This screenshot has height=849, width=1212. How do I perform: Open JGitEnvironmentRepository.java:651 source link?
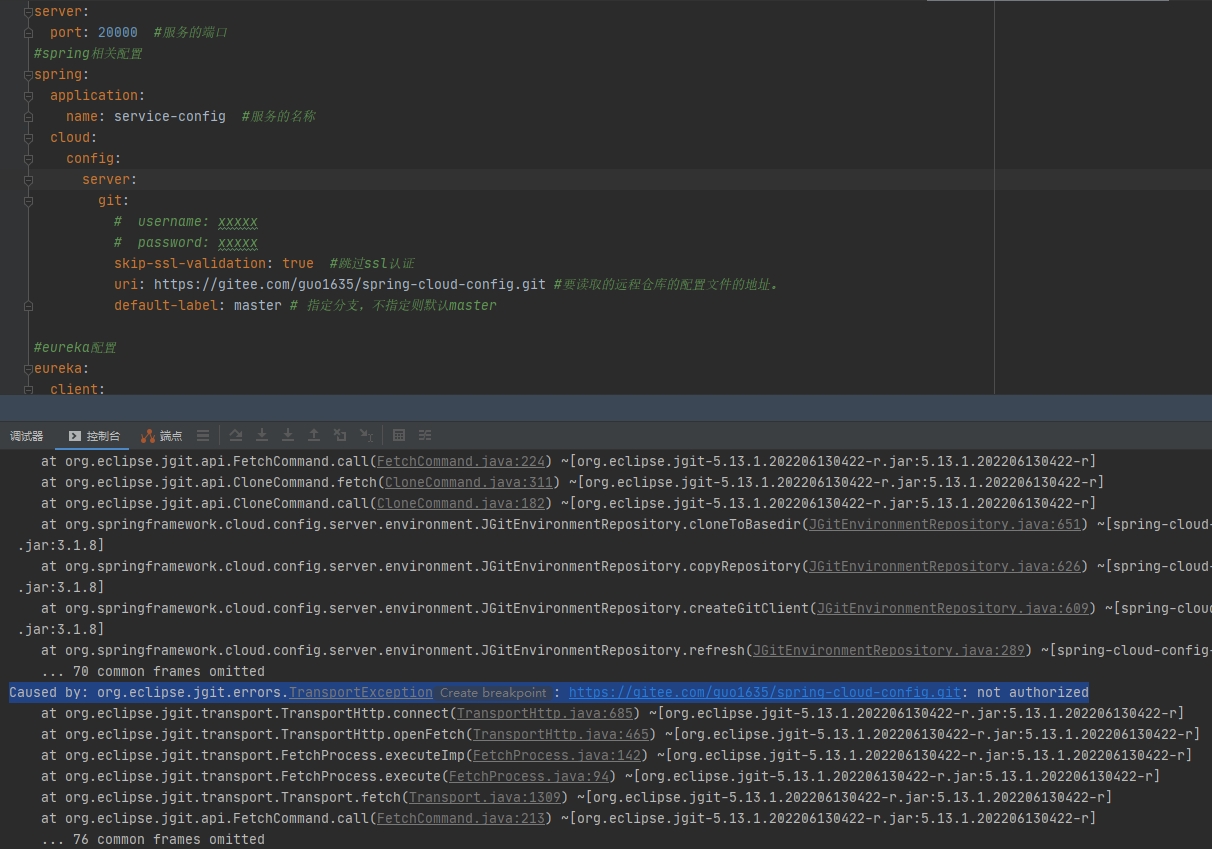944,524
